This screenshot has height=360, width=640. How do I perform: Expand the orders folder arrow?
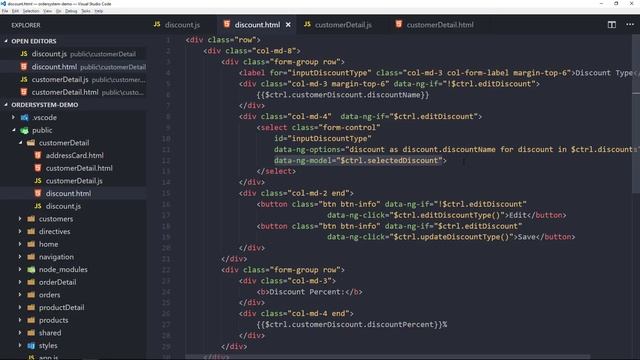(20, 295)
